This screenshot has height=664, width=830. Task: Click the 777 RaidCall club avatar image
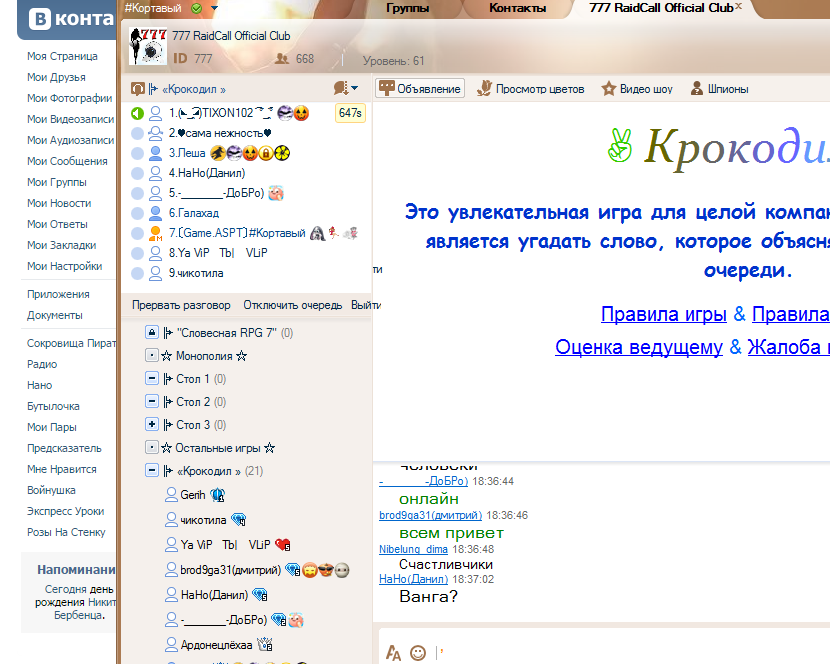click(148, 46)
